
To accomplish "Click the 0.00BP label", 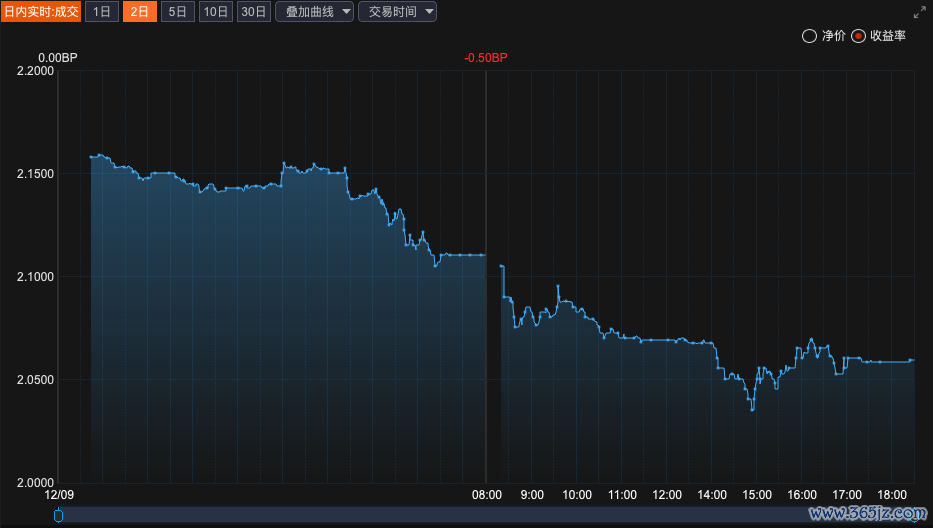I will [58, 58].
